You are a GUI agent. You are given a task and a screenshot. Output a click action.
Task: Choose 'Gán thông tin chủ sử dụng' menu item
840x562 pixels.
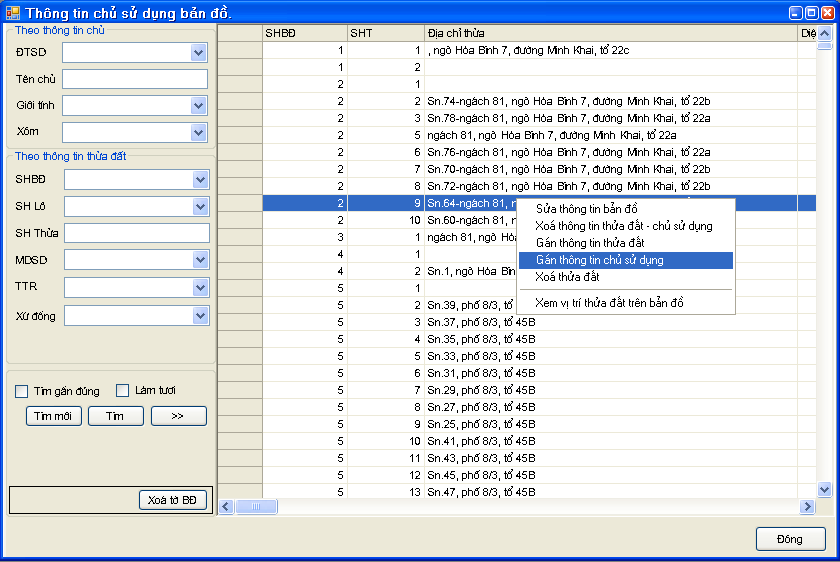[x=599, y=260]
